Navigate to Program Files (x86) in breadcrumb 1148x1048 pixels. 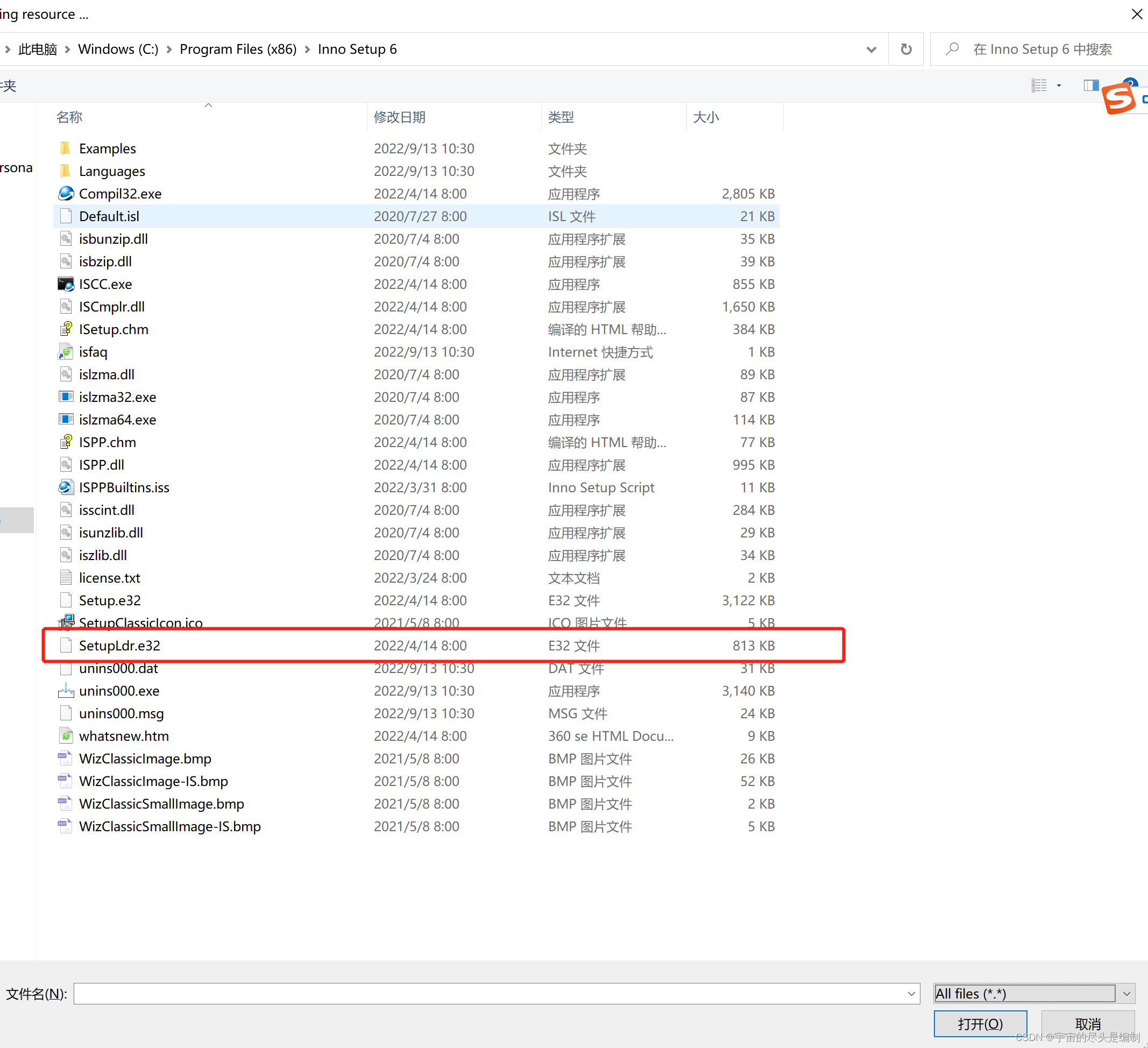tap(238, 49)
